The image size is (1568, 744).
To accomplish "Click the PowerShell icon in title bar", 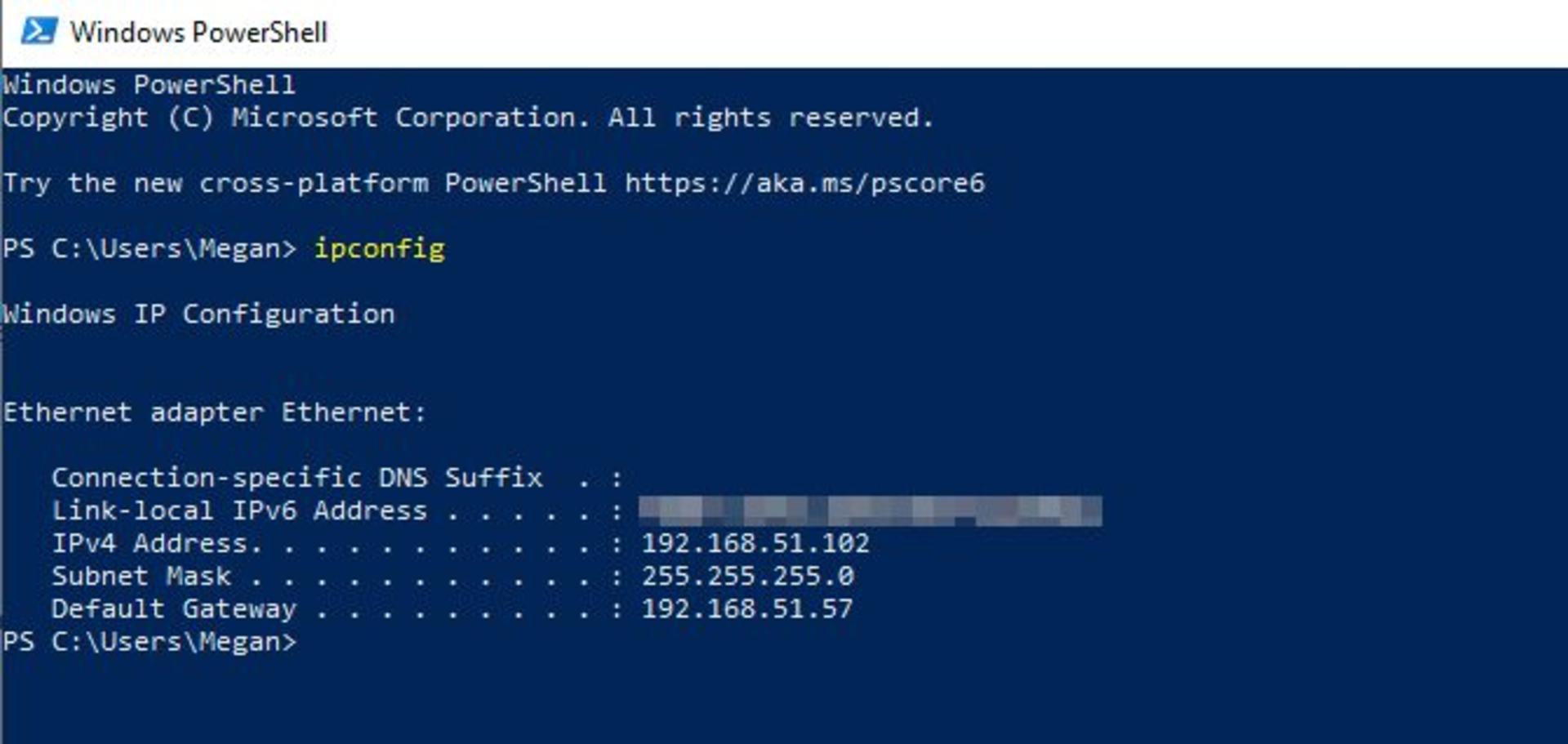I will (39, 32).
